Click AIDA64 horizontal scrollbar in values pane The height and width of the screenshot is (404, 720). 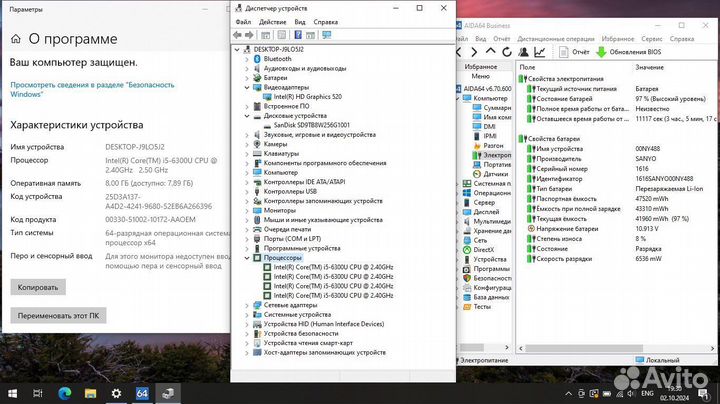tap(583, 348)
